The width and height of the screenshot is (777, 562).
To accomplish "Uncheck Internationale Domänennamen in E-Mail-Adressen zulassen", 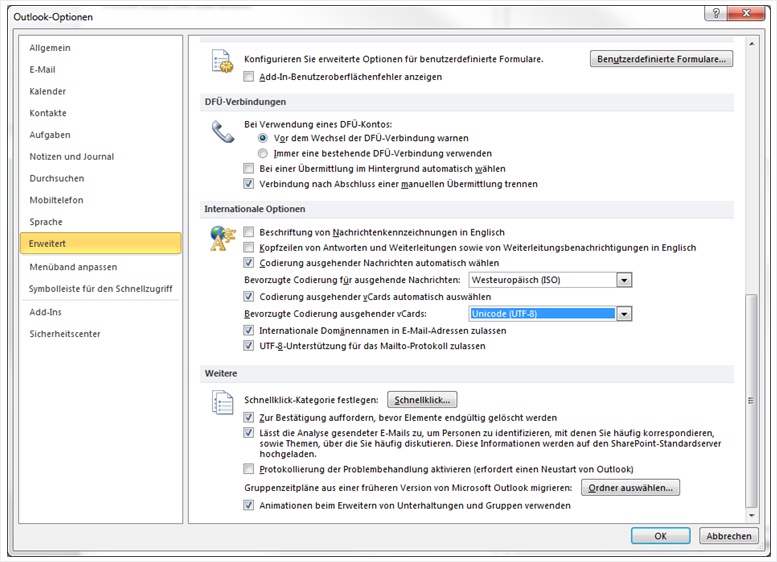I will (x=249, y=331).
